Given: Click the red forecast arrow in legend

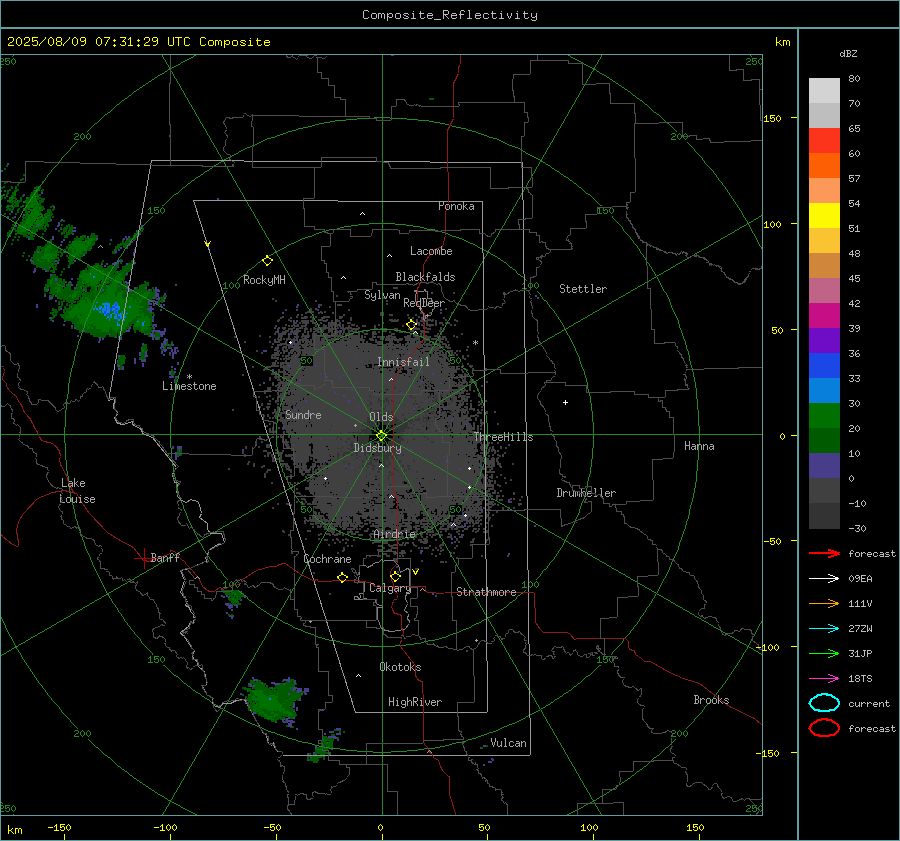Looking at the screenshot, I should (x=824, y=553).
